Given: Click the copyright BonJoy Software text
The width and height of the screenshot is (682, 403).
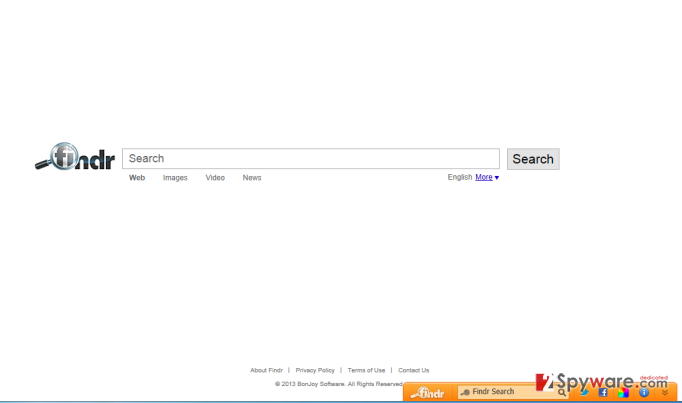Looking at the screenshot, I should click(339, 384).
